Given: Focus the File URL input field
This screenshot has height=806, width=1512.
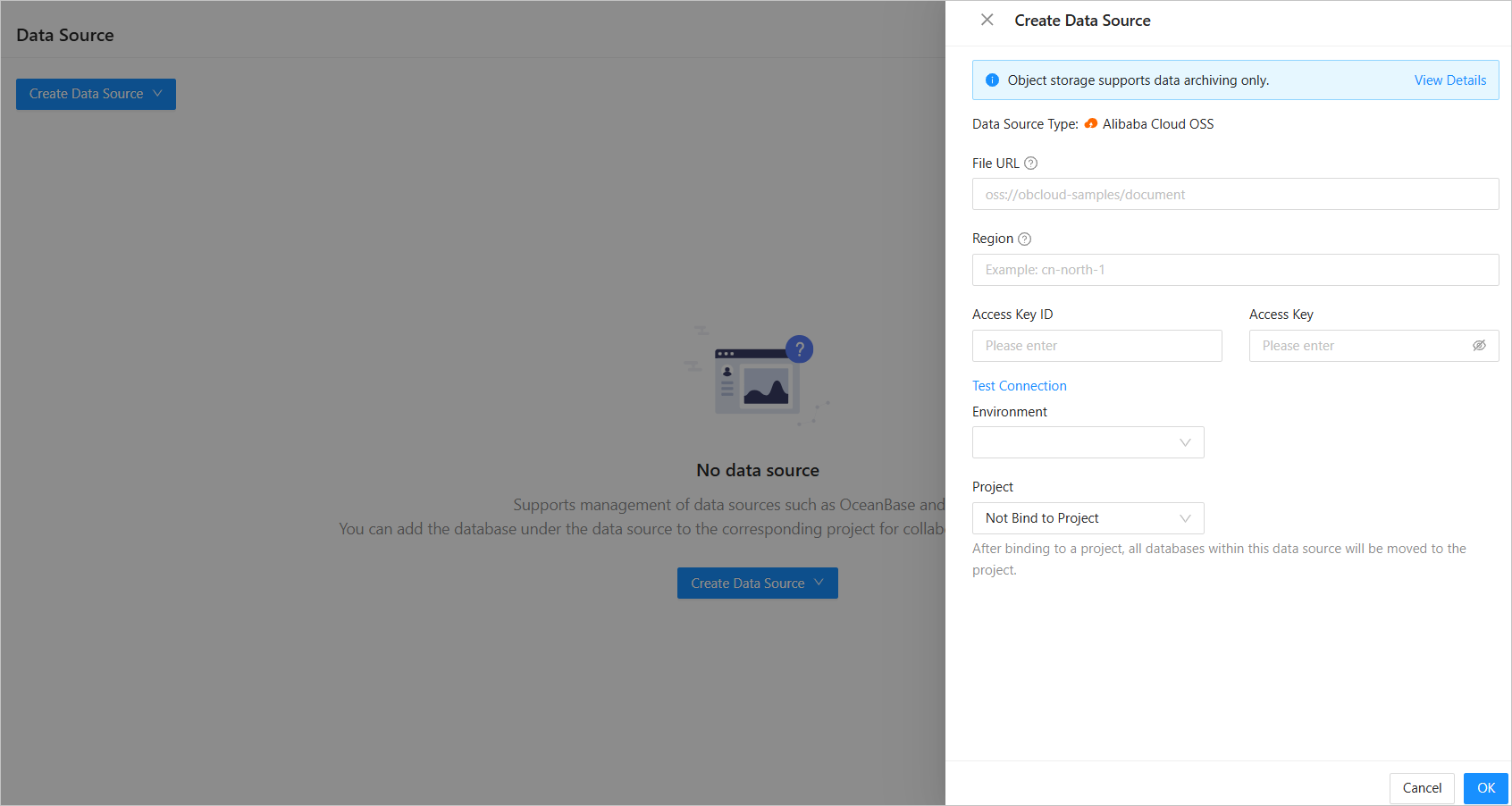Looking at the screenshot, I should pos(1235,194).
